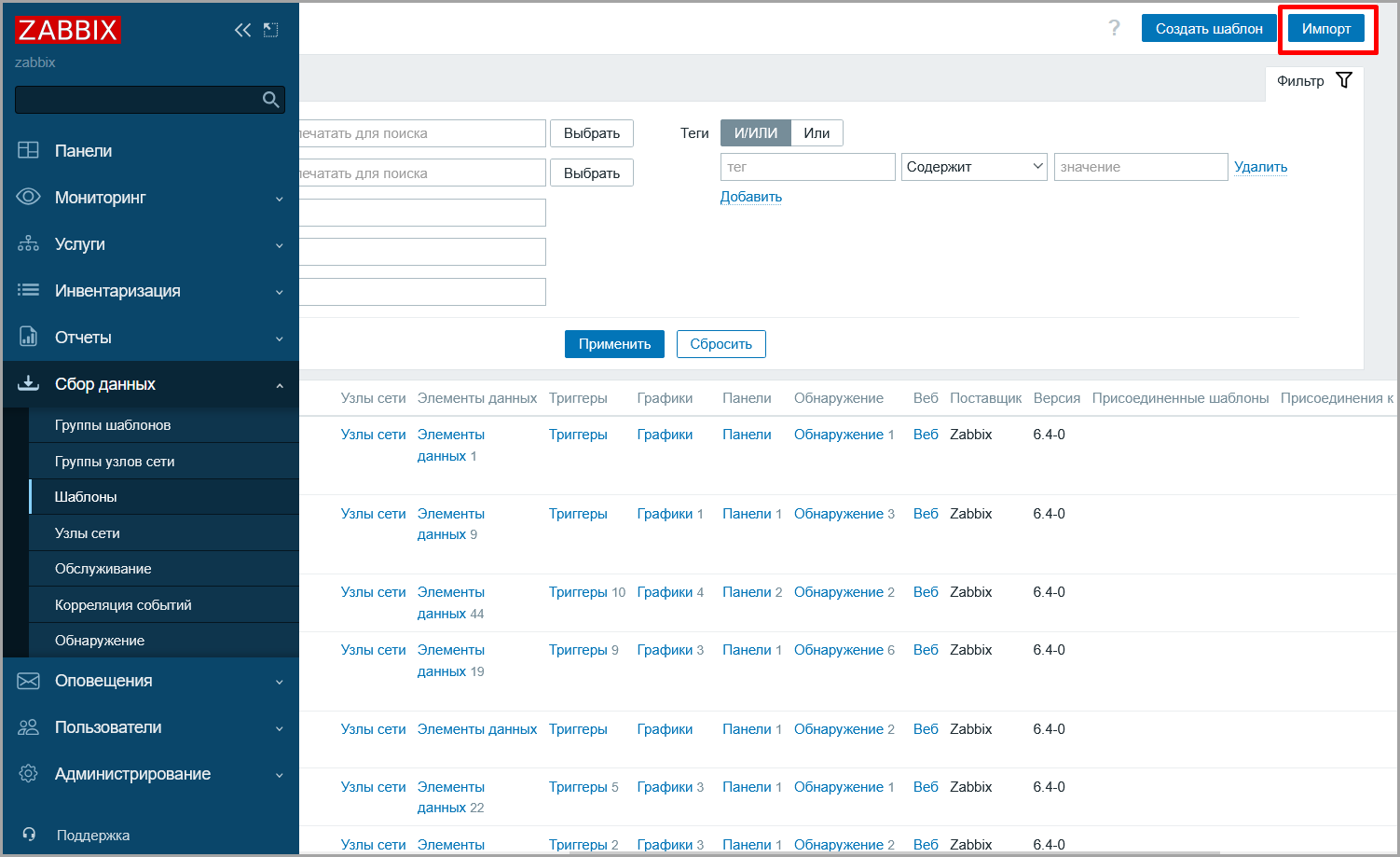Open Группы узлов сети submenu item
The height and width of the screenshot is (857, 1400).
tap(164, 462)
